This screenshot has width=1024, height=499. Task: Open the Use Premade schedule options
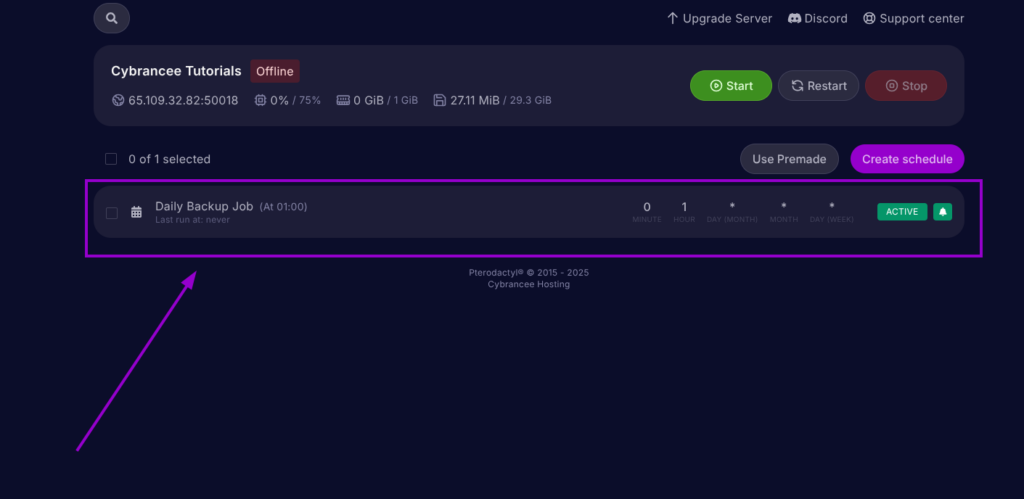click(x=789, y=159)
